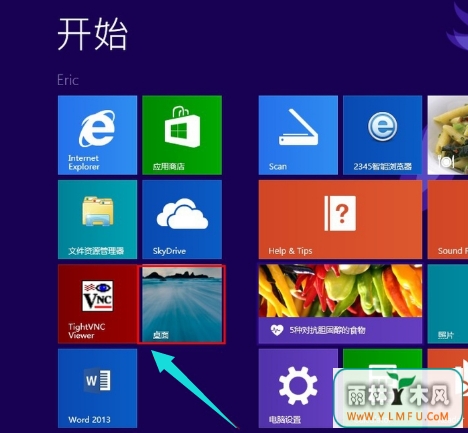Open the Help & Tips tile
Viewport: 468px width, 433px height.
point(340,220)
